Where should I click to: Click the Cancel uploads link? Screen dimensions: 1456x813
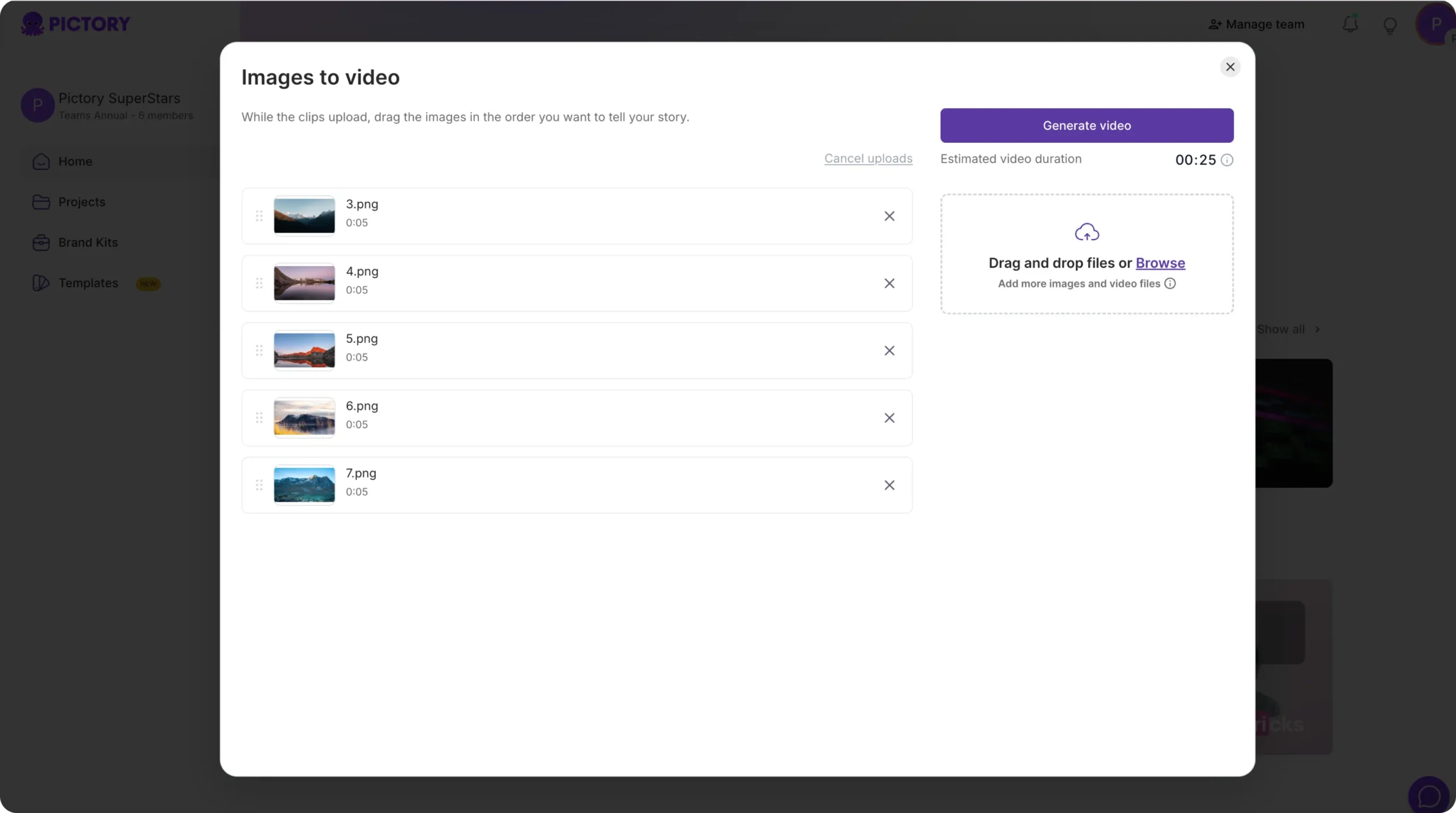[x=868, y=159]
